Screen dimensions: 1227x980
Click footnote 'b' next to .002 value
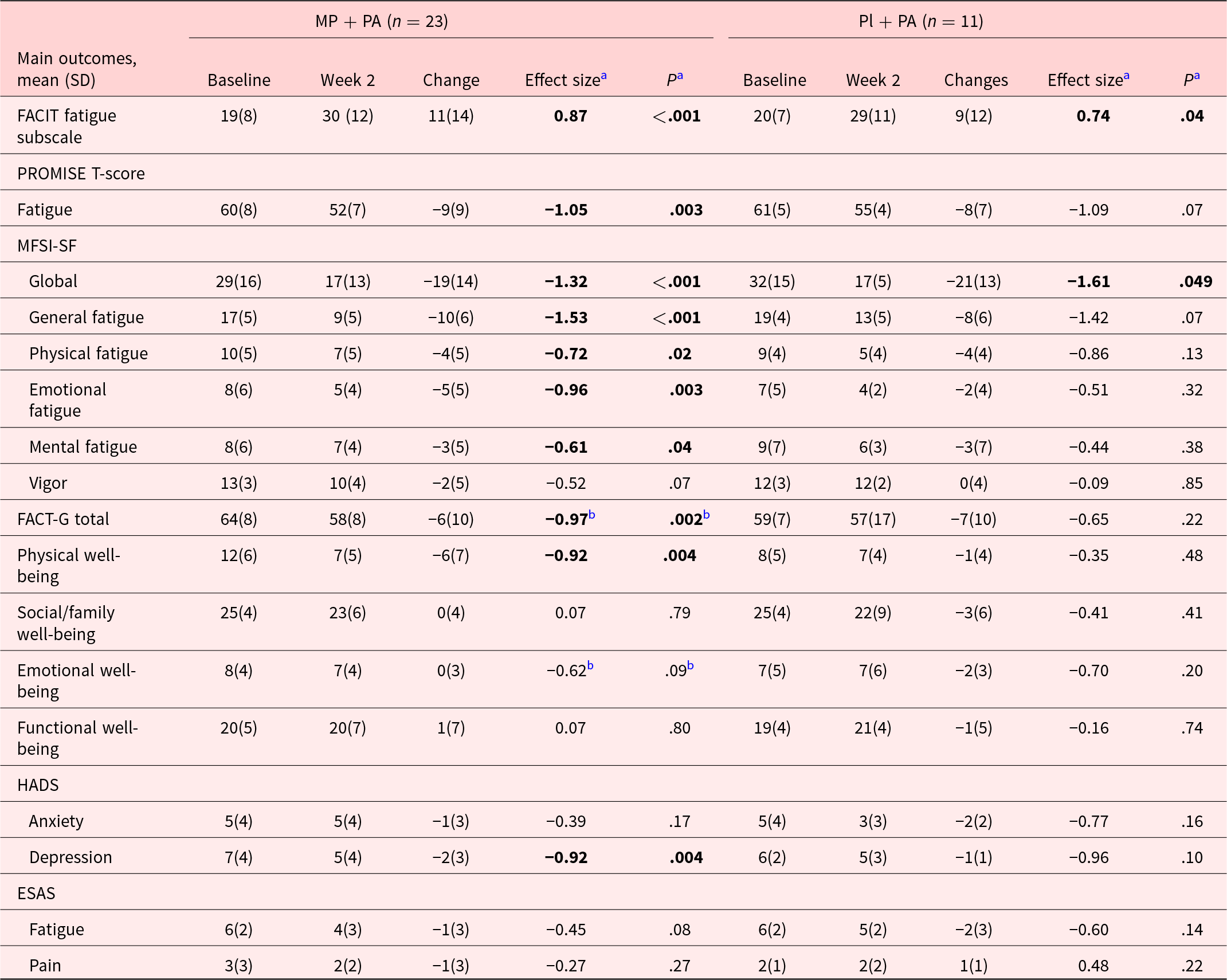pyautogui.click(x=706, y=515)
